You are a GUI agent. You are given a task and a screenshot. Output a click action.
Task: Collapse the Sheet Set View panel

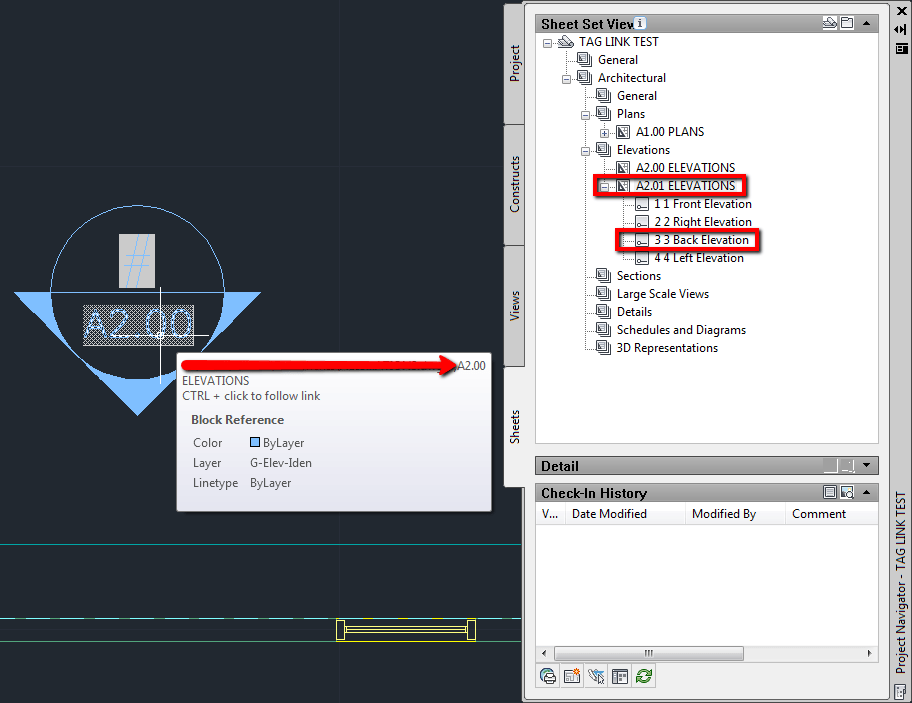866,23
